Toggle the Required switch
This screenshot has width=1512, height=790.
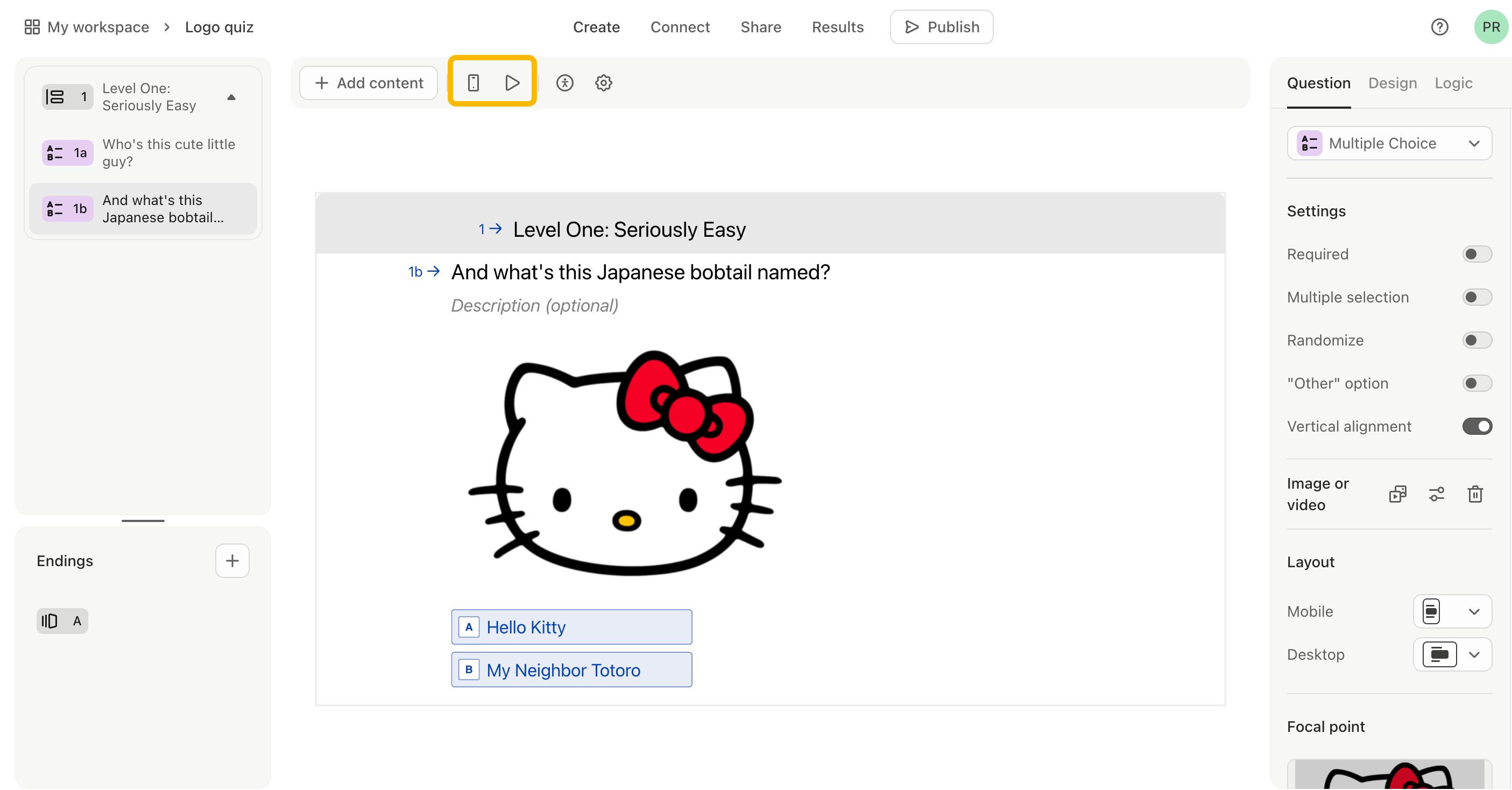coord(1477,254)
